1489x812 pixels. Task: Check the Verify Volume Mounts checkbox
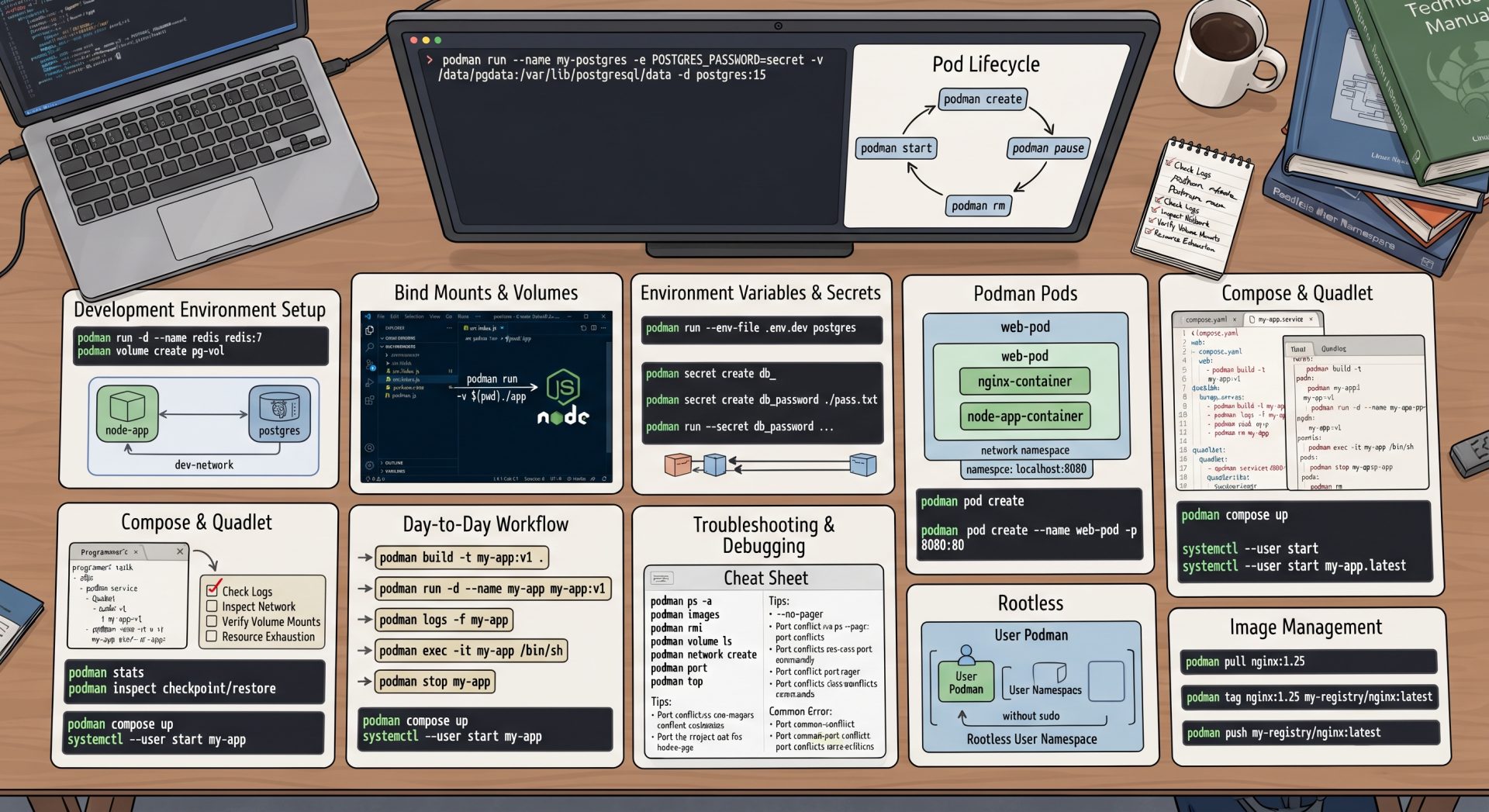pos(212,621)
